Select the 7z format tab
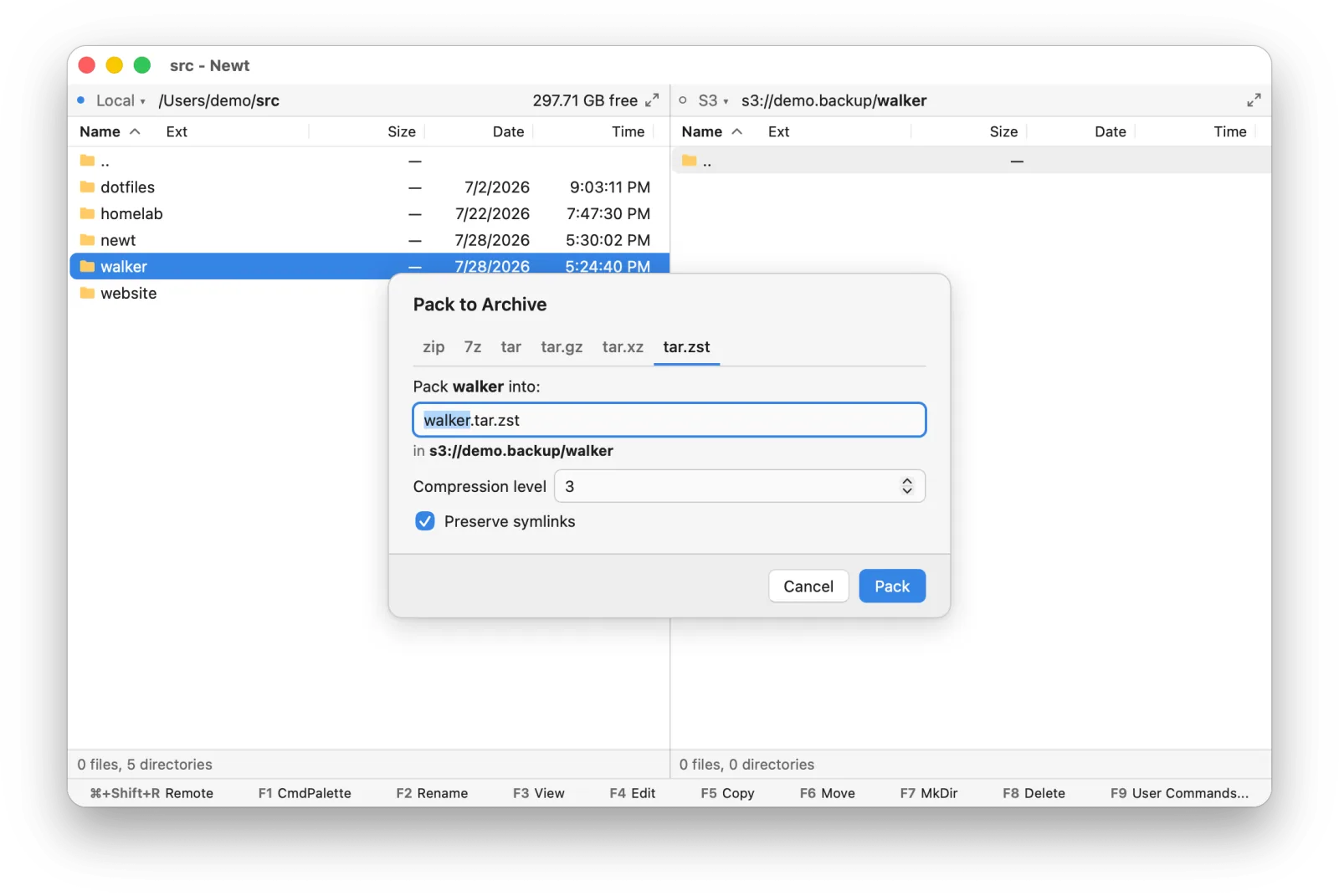1339x896 pixels. point(473,347)
